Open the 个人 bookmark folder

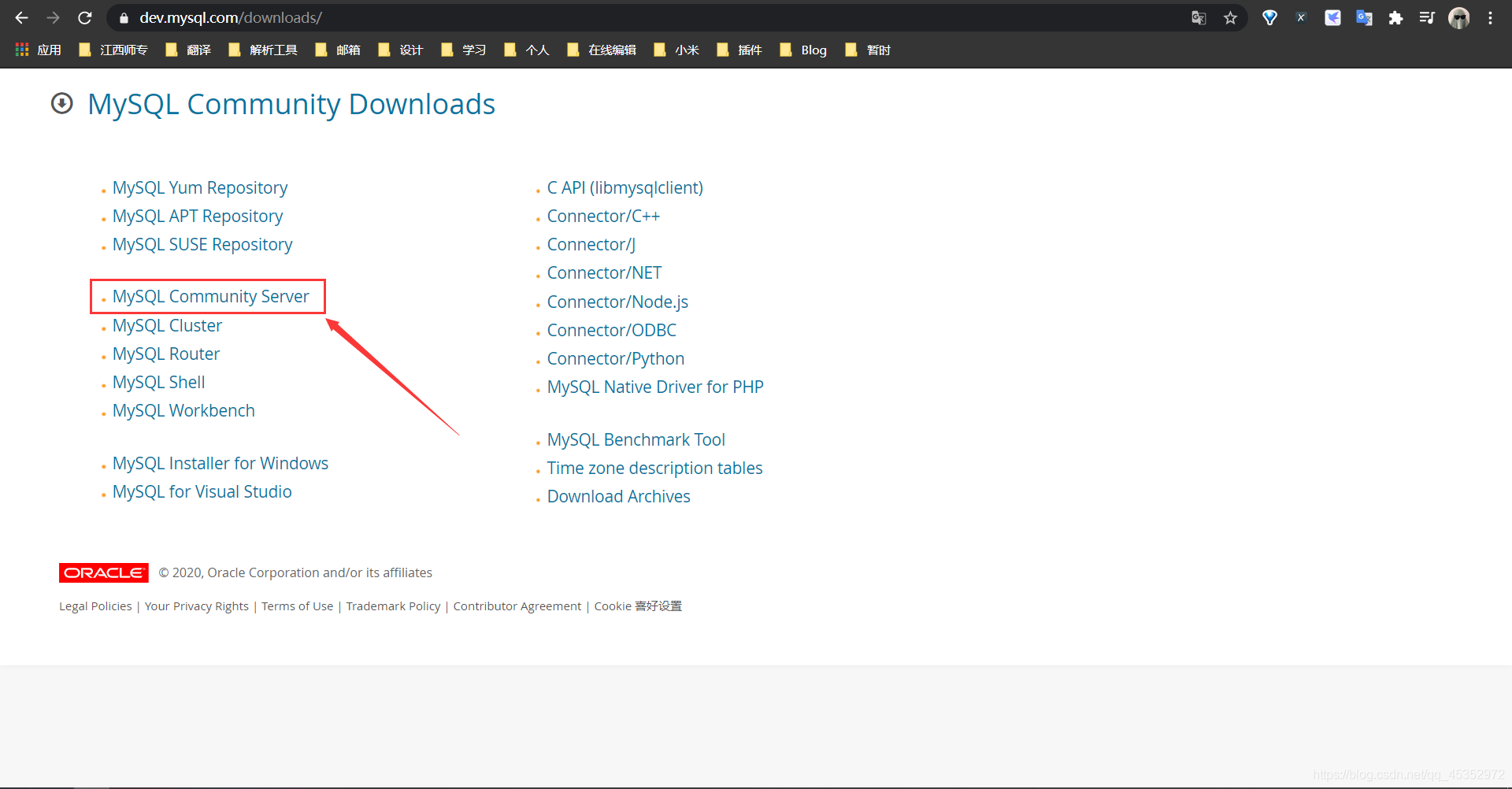(527, 50)
